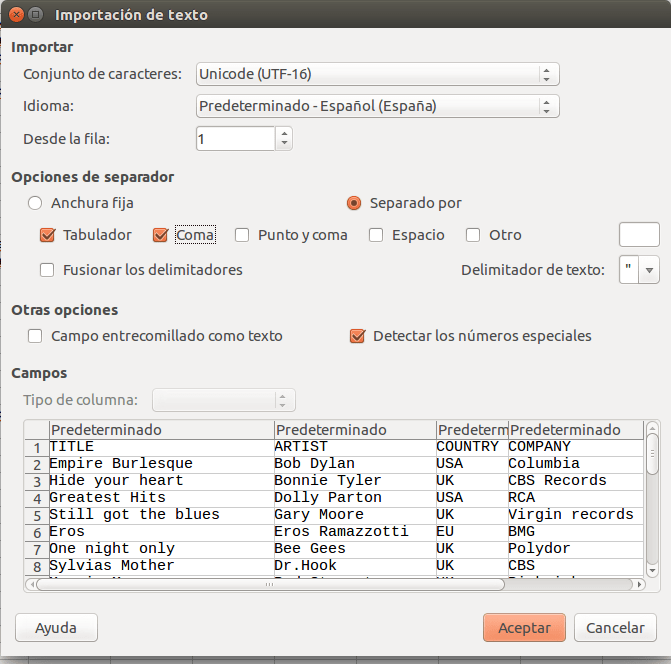Choose the Separado por radio button
The height and width of the screenshot is (664, 671).
(353, 203)
